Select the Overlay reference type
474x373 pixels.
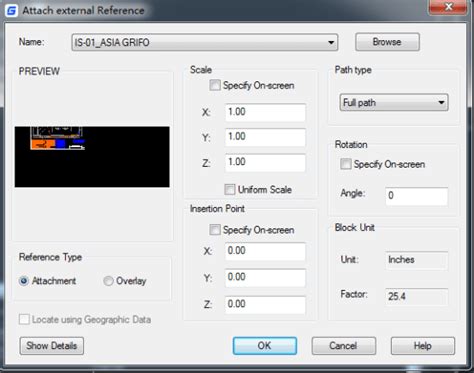pos(108,281)
